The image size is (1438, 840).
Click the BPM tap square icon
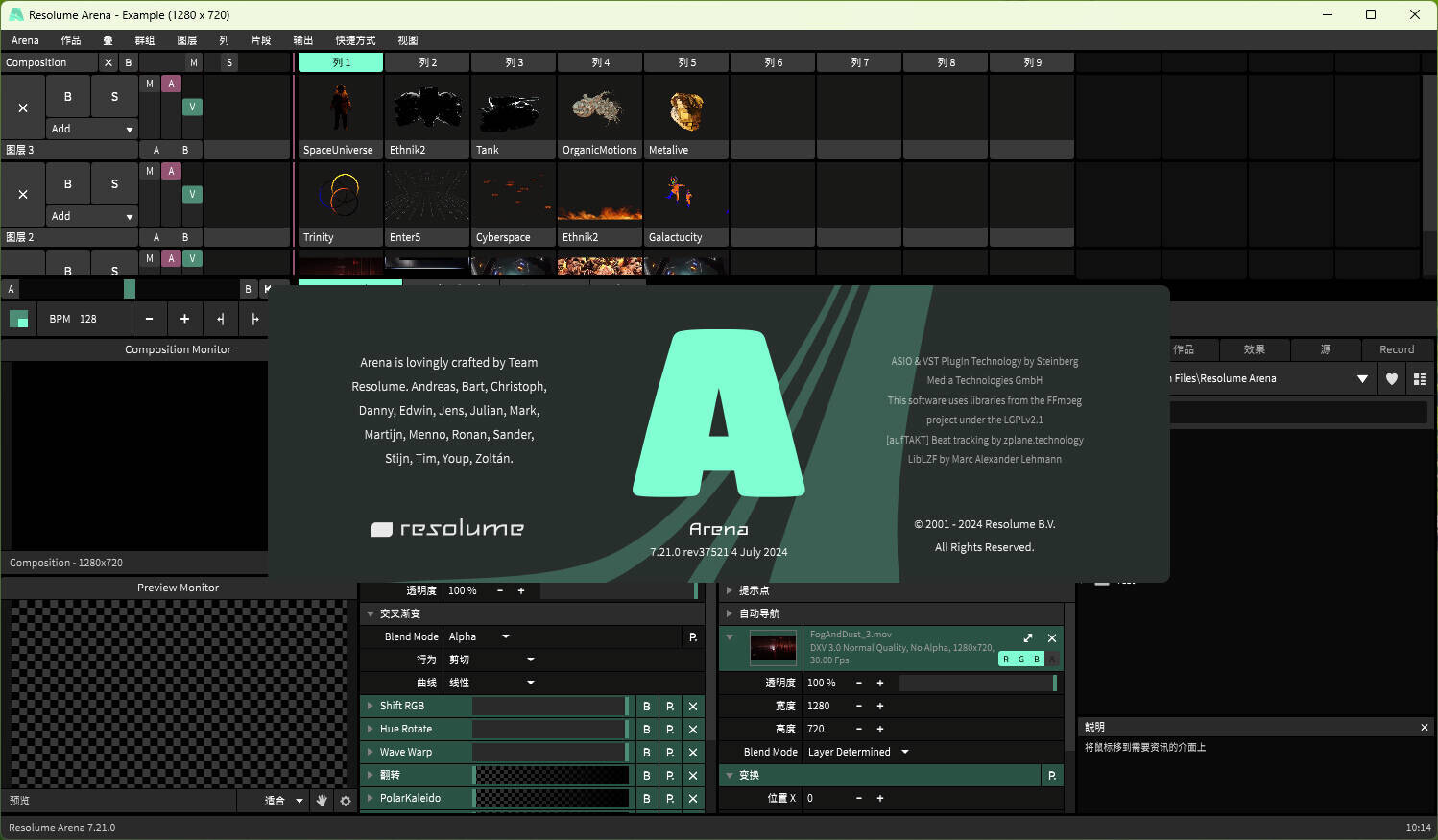[18, 319]
